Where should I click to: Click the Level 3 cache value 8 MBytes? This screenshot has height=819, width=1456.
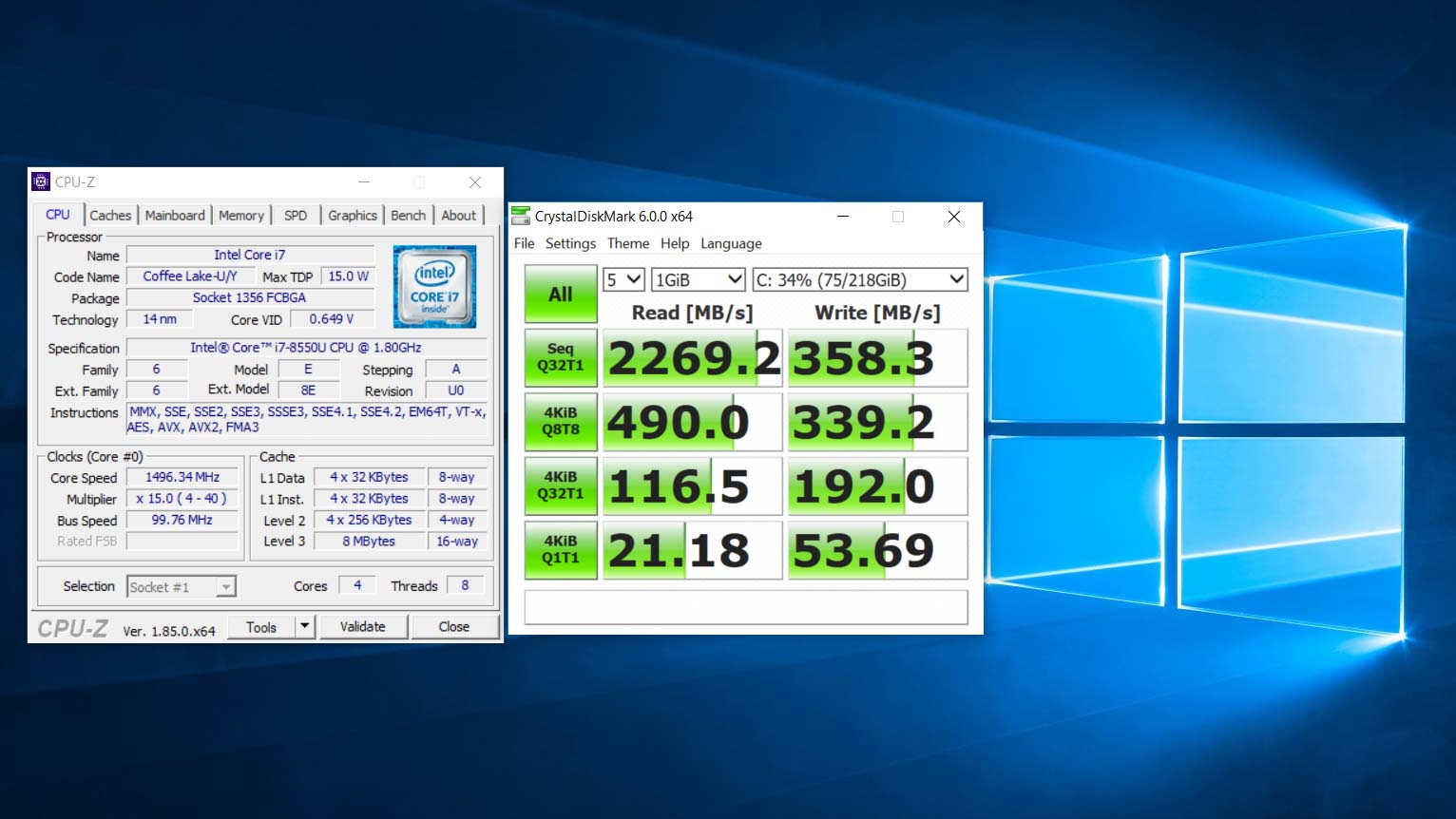[369, 542]
